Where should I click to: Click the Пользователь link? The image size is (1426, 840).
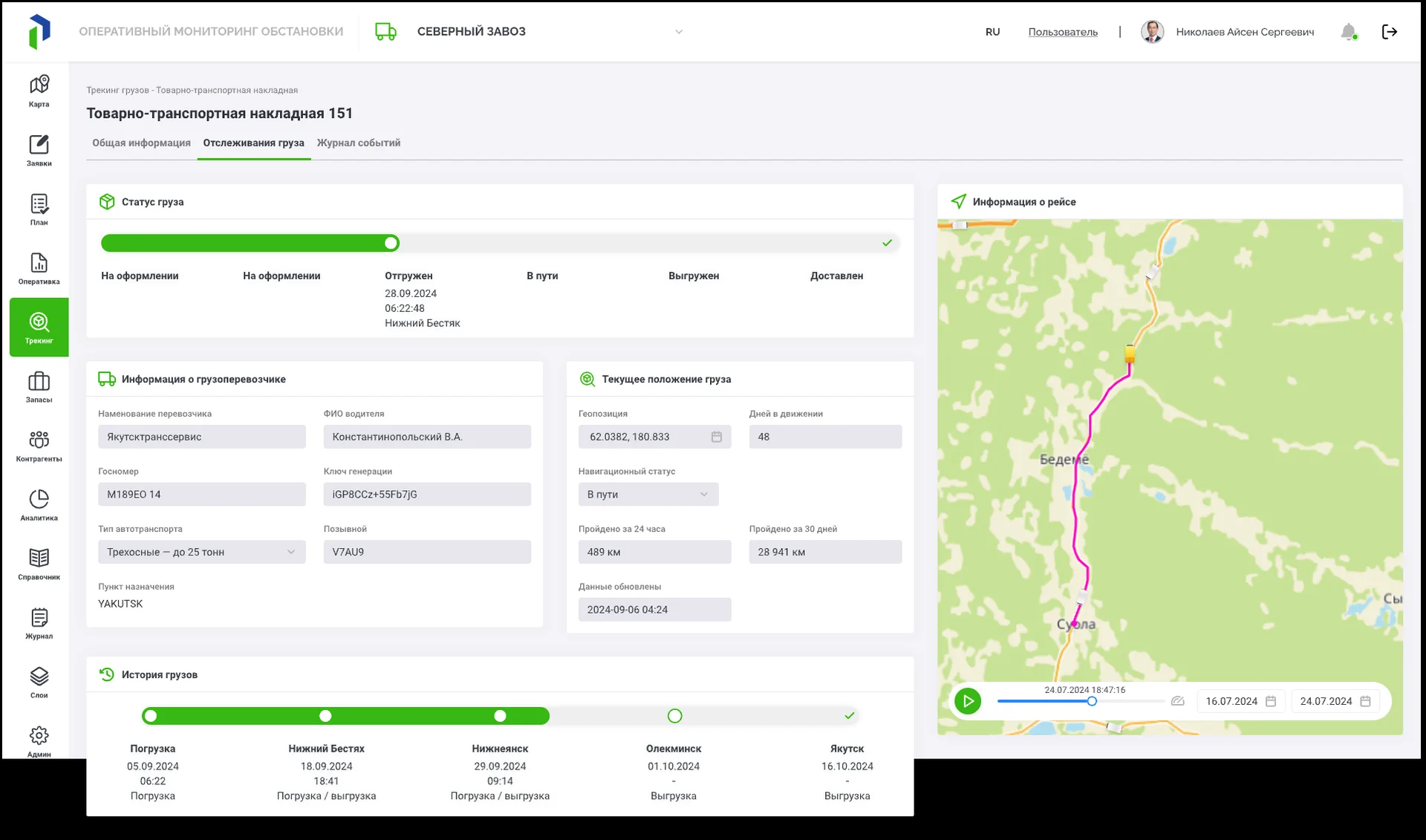pos(1063,32)
